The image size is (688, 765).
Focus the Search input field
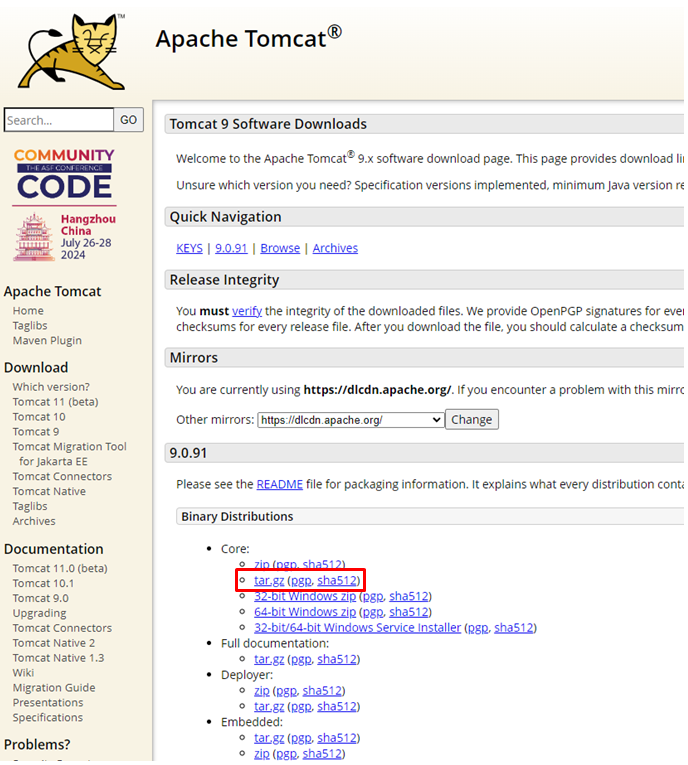59,120
